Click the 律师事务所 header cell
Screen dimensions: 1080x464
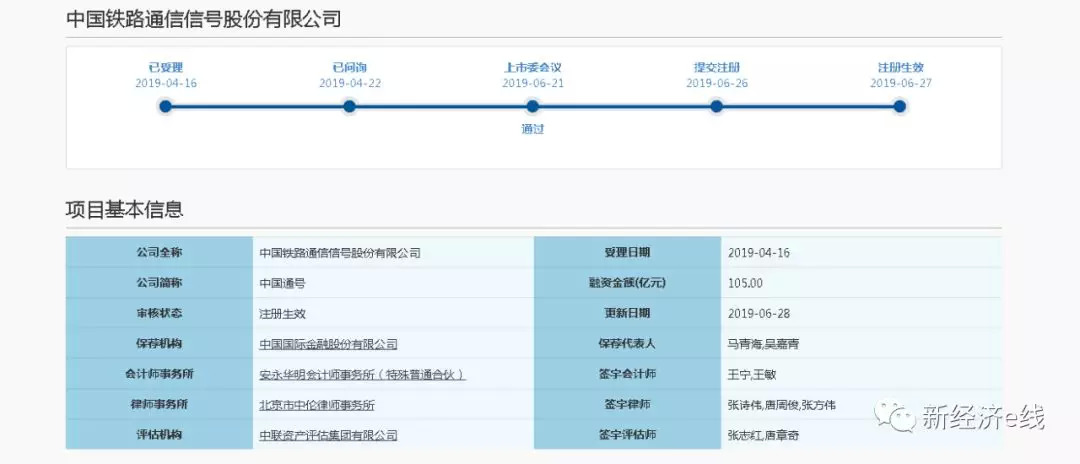coord(159,403)
